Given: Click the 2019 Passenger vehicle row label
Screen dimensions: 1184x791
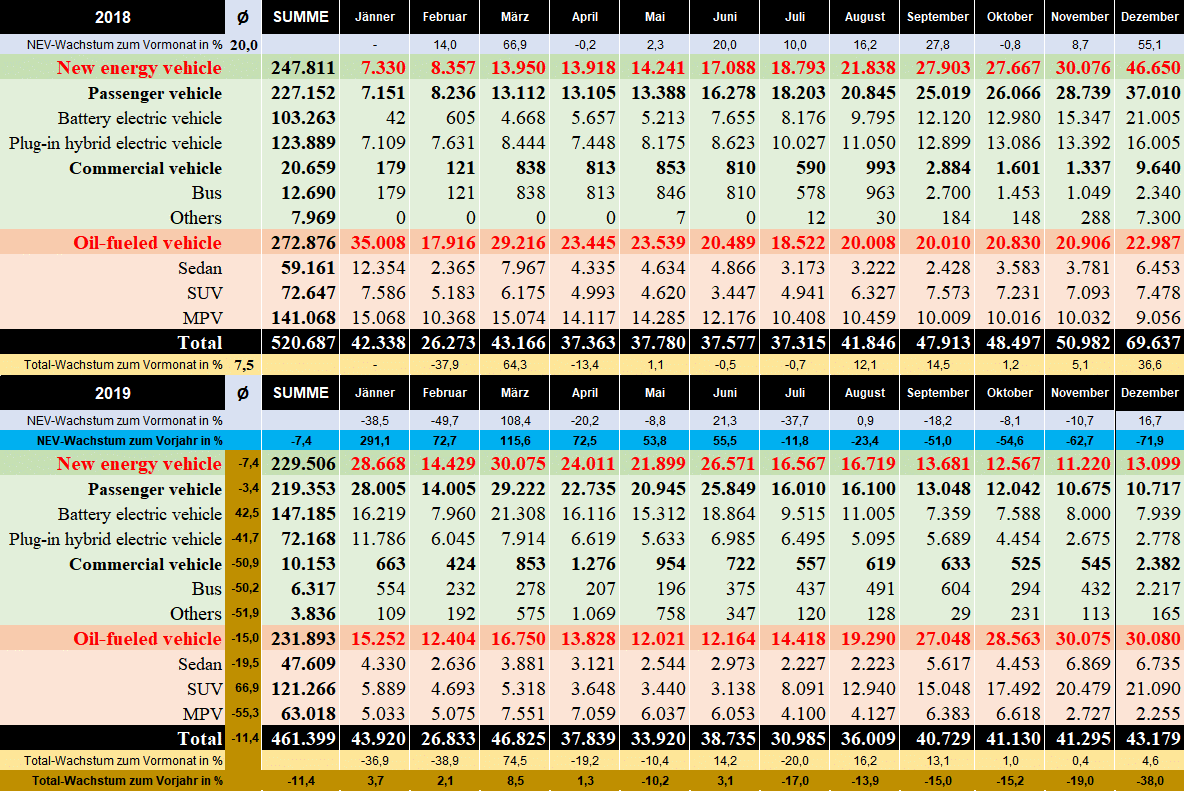Looking at the screenshot, I should point(155,489).
